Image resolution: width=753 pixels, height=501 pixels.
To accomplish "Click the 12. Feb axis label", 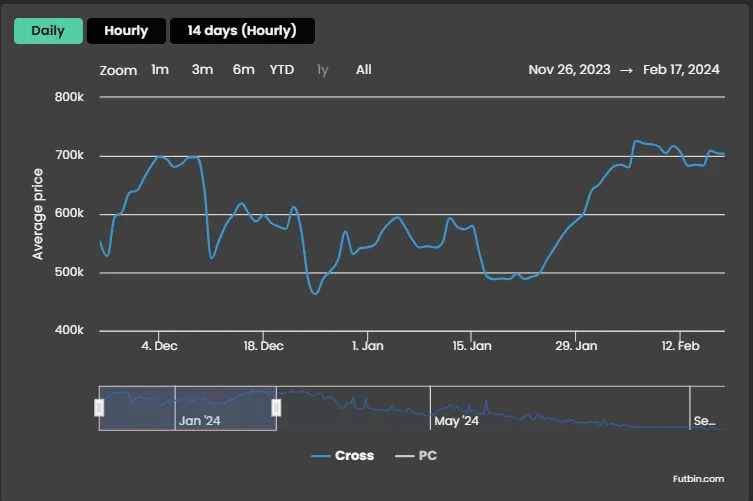I will [x=680, y=346].
